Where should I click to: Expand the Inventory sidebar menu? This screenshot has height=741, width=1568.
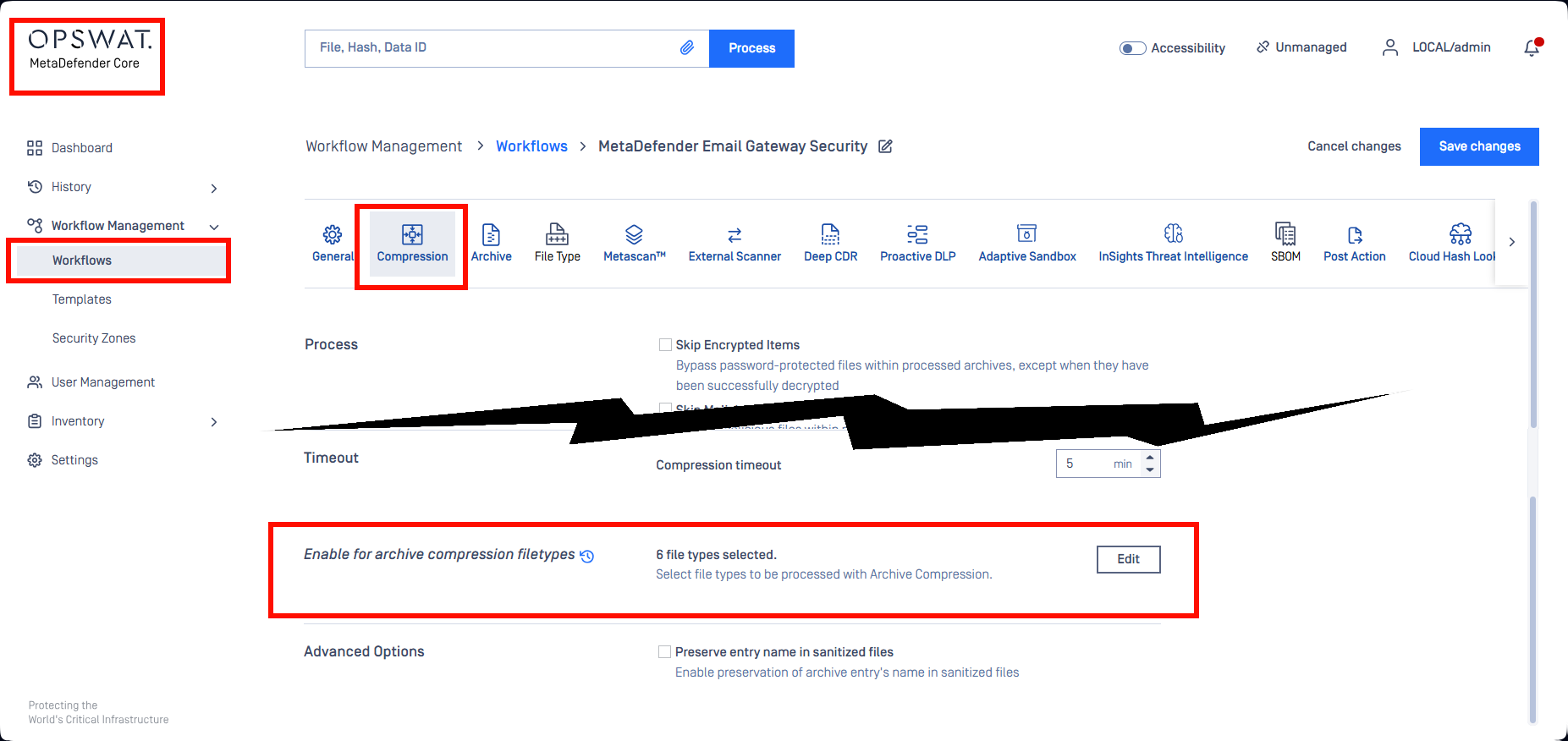pos(214,422)
